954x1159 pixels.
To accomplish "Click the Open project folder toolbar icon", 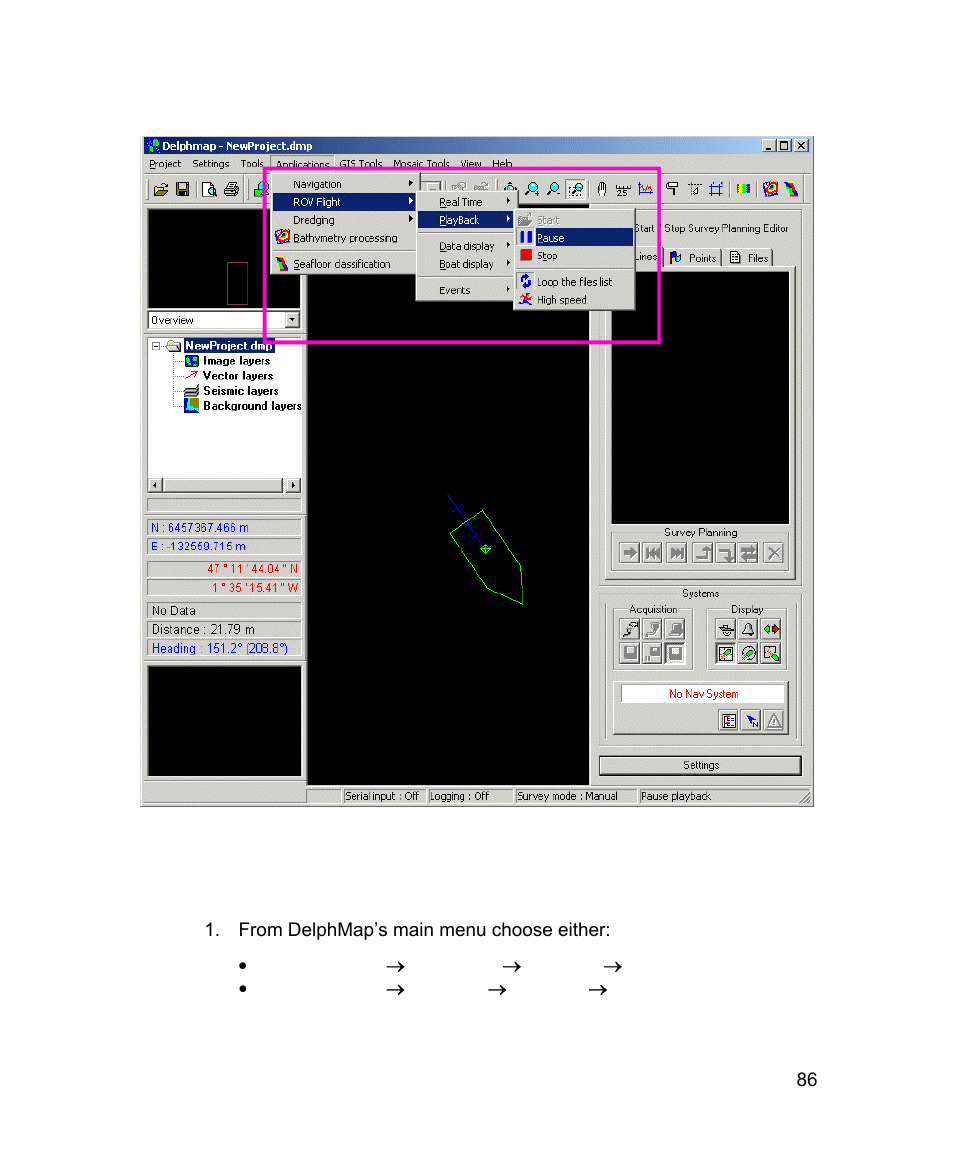I will click(x=160, y=189).
